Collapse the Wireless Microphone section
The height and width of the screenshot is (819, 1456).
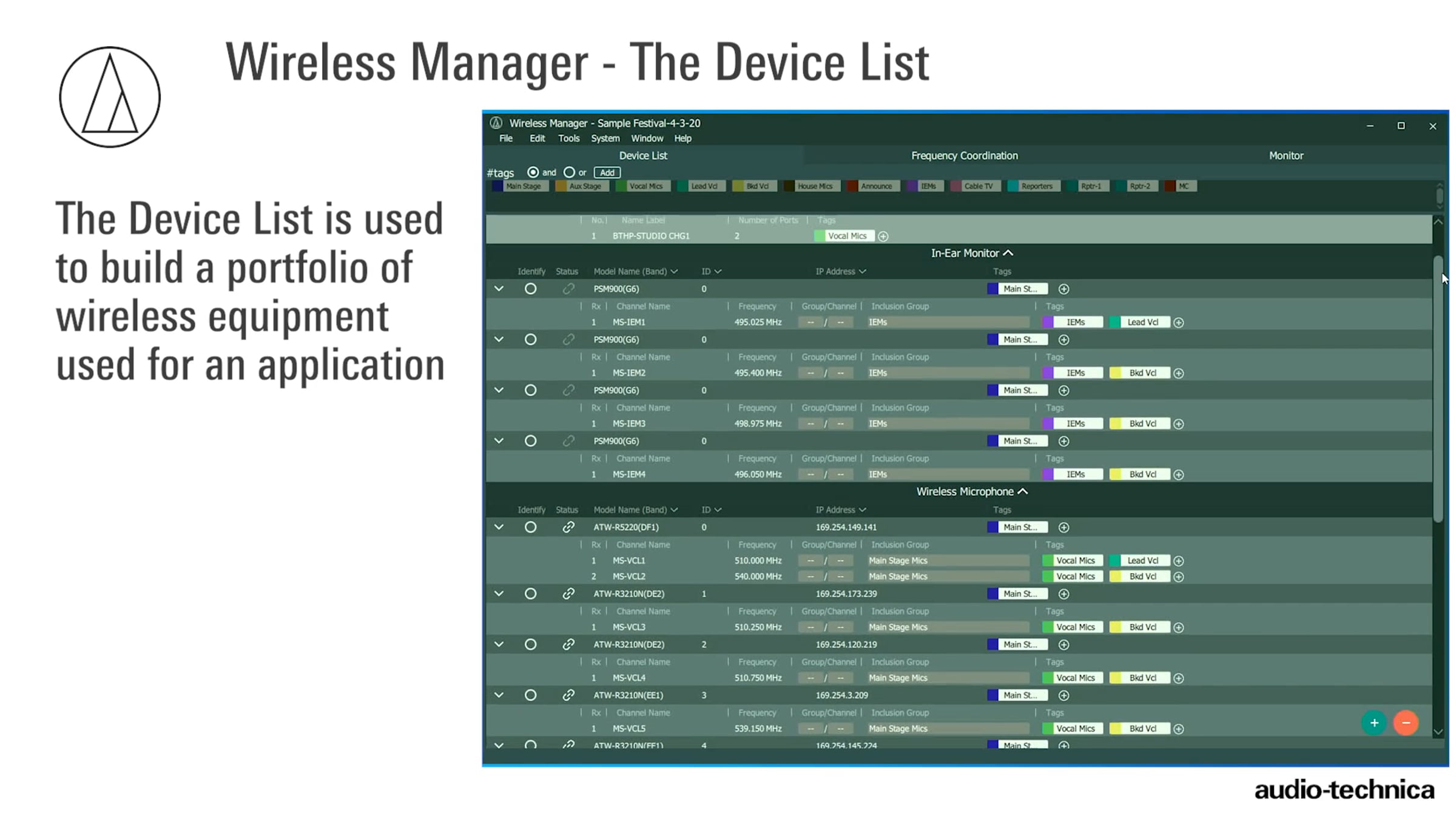coord(1023,491)
